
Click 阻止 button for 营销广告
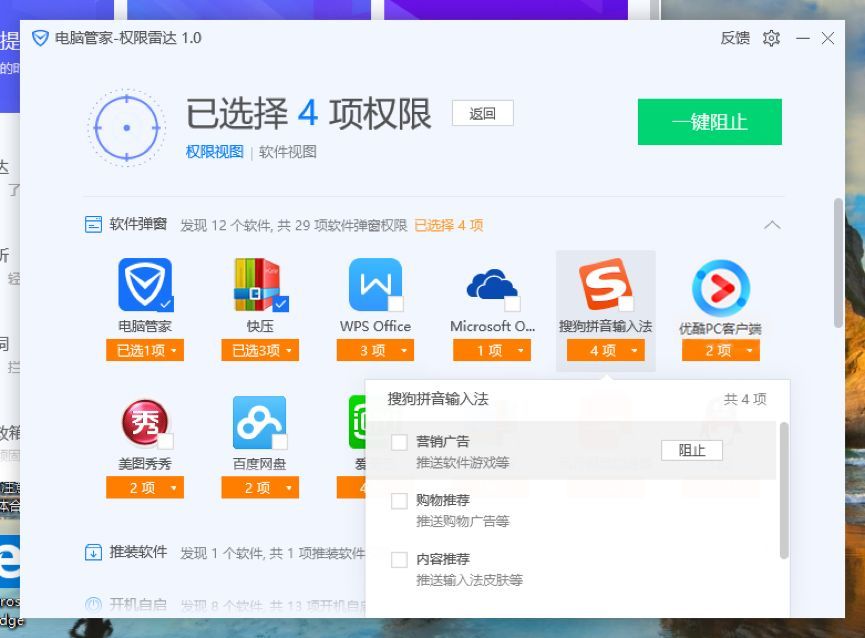click(692, 451)
